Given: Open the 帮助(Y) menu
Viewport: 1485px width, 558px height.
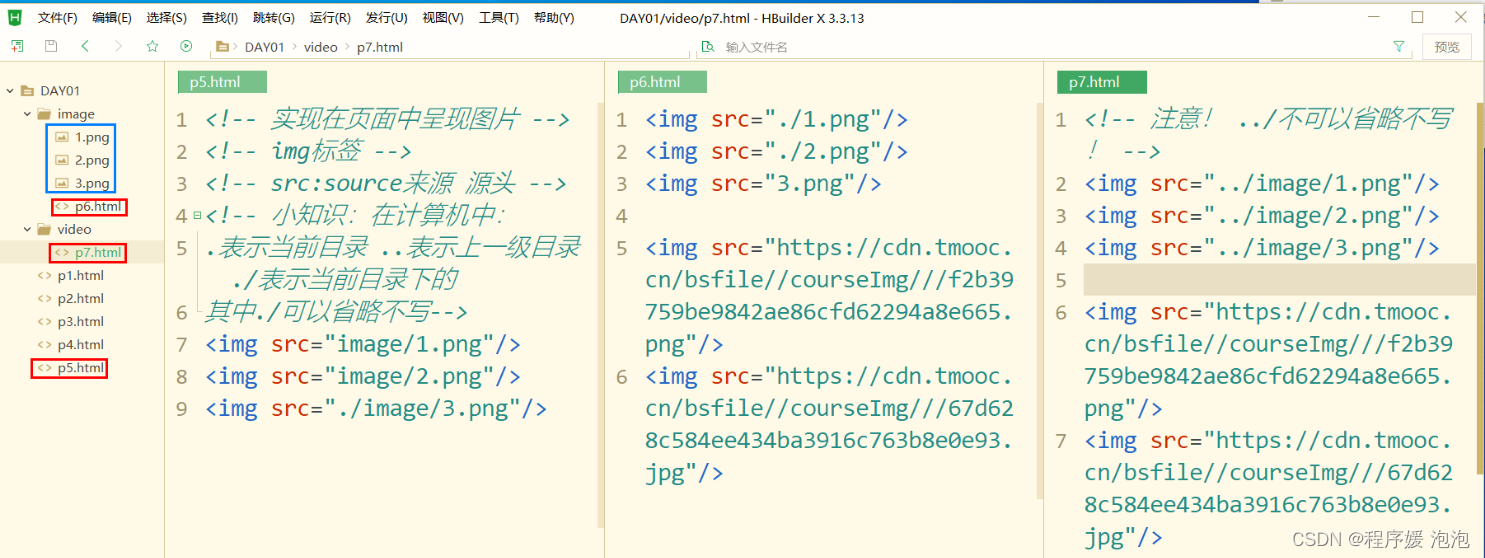Looking at the screenshot, I should (553, 18).
